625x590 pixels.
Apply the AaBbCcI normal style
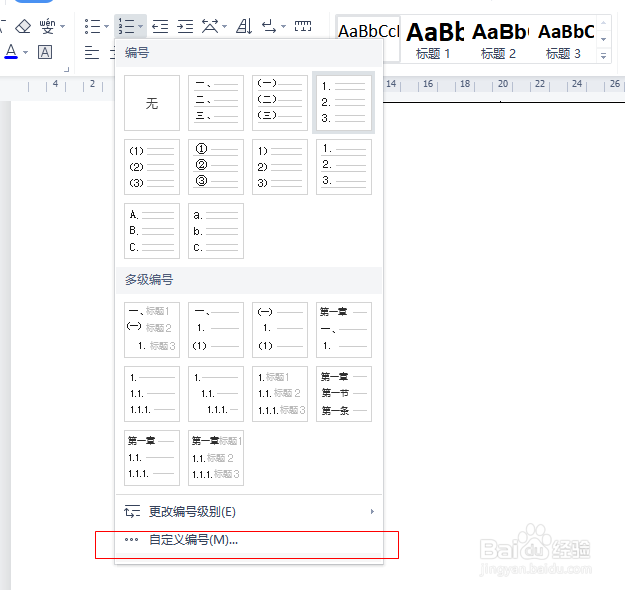click(x=368, y=39)
